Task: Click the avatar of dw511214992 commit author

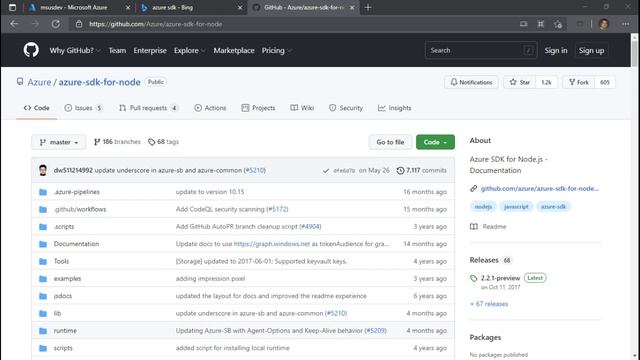Action: tap(43, 170)
